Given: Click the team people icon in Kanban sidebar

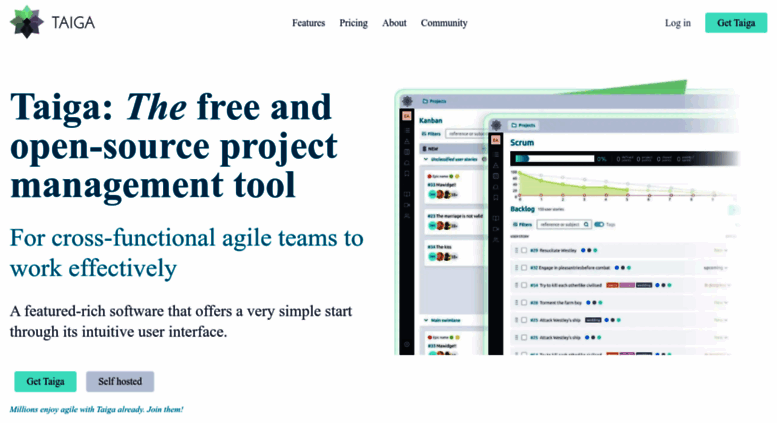Looking at the screenshot, I should [x=407, y=216].
